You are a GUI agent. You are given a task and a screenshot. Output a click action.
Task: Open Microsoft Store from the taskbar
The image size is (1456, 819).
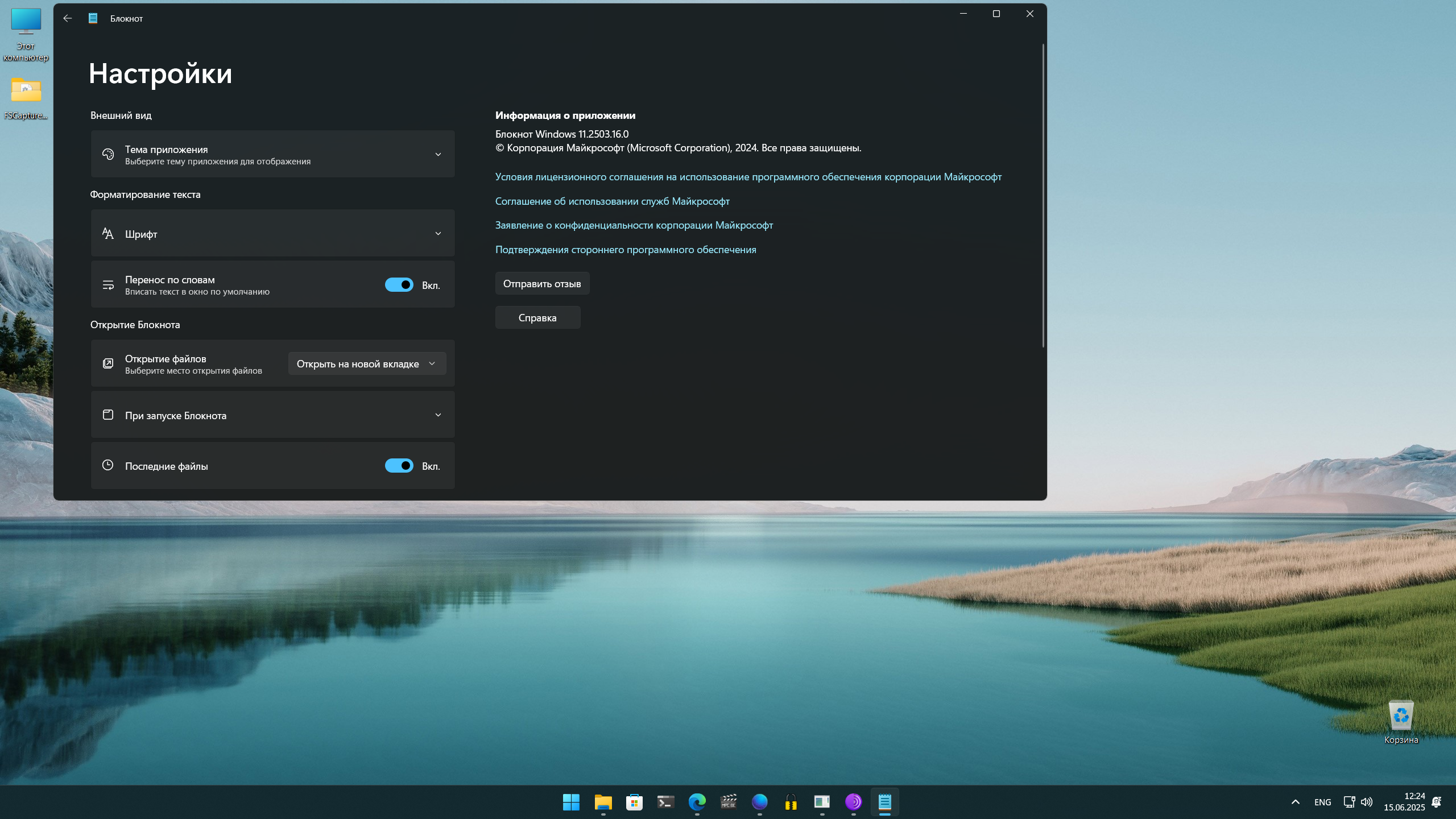click(634, 802)
